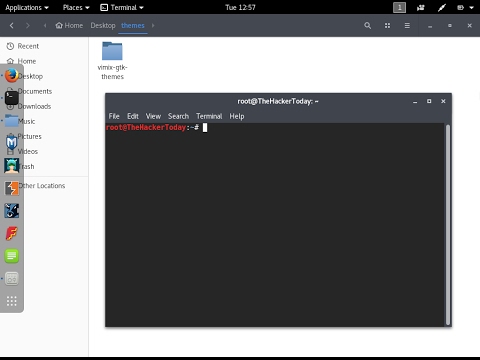480x360 pixels.
Task: Maximize the terminal window
Action: click(429, 101)
